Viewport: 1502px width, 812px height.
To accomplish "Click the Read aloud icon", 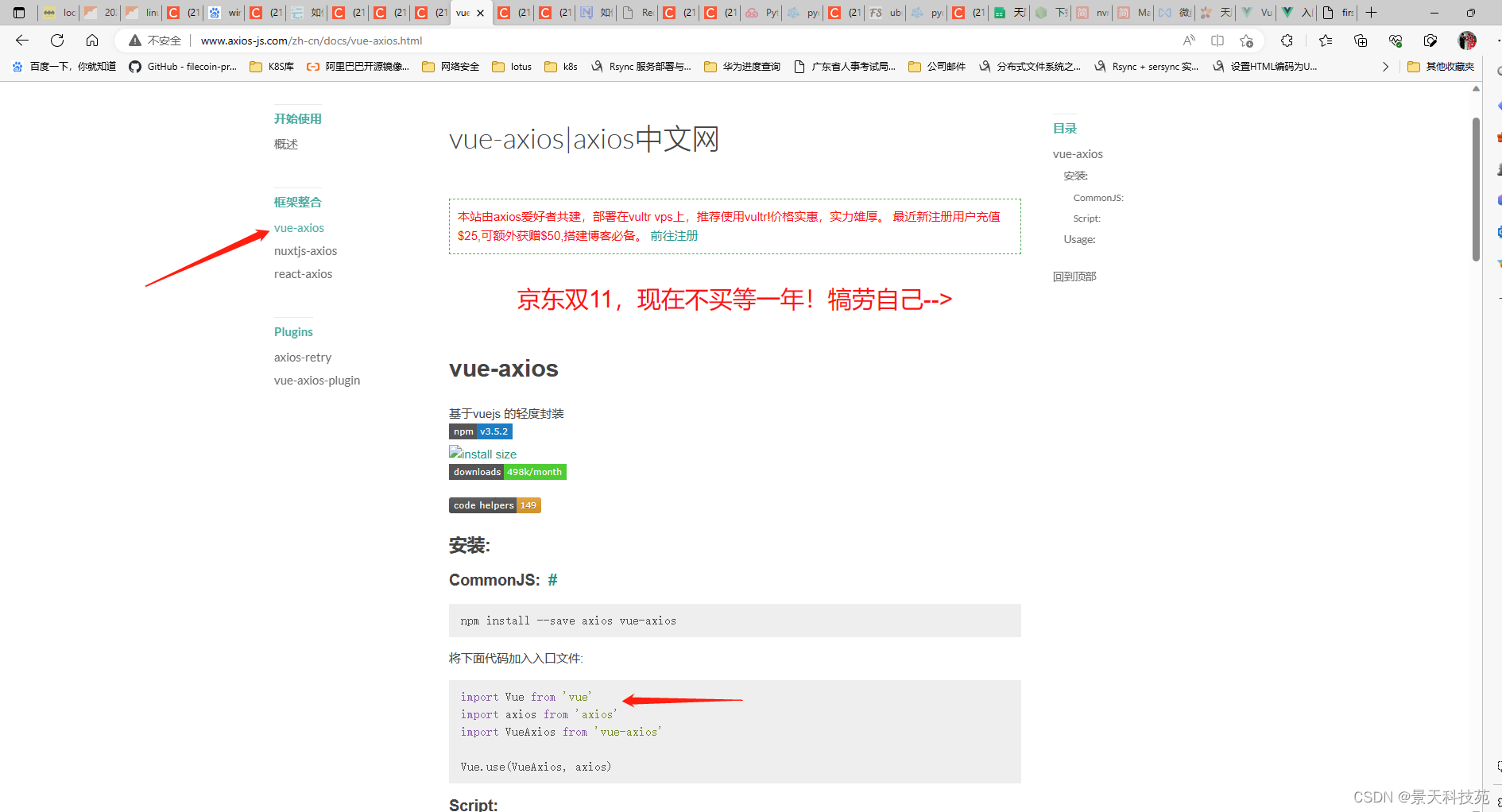I will (x=1189, y=41).
